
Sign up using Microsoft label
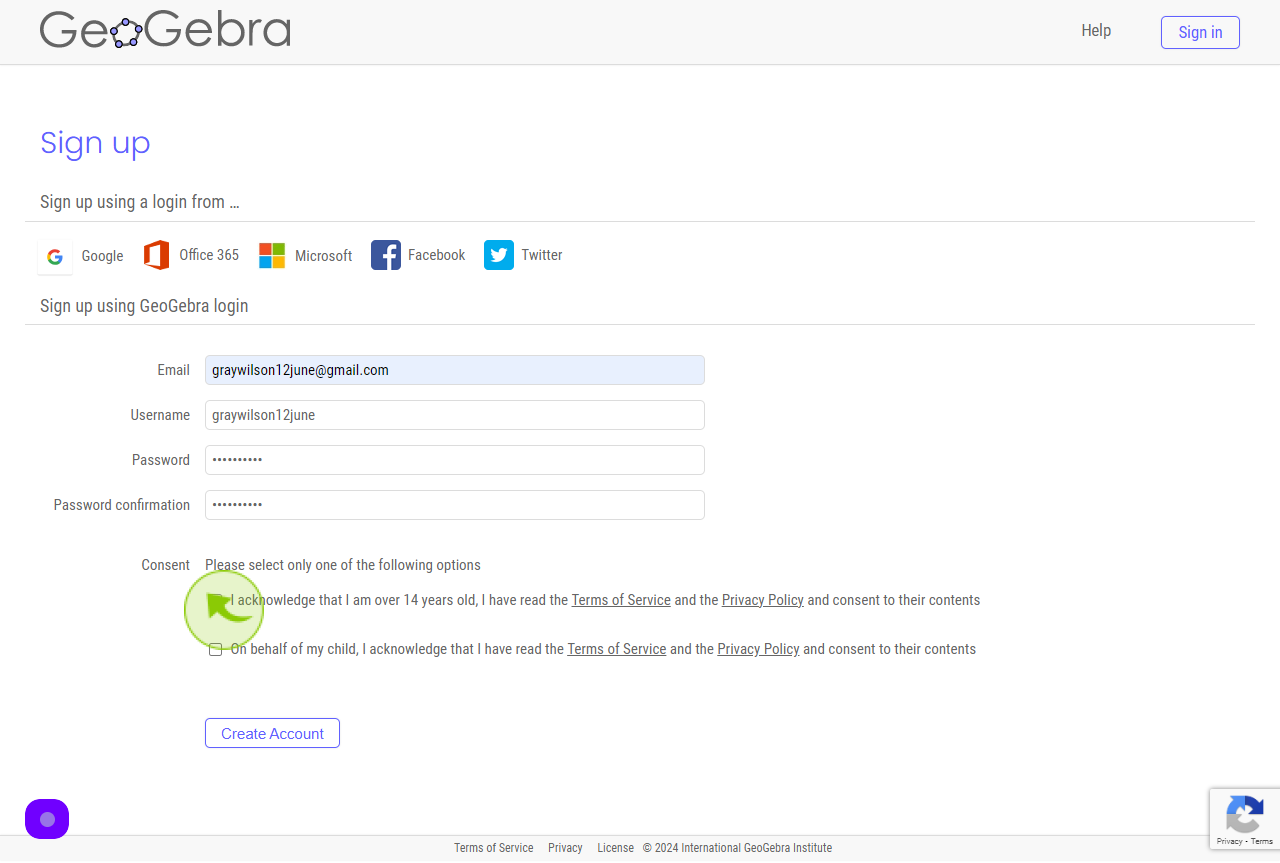tap(323, 256)
